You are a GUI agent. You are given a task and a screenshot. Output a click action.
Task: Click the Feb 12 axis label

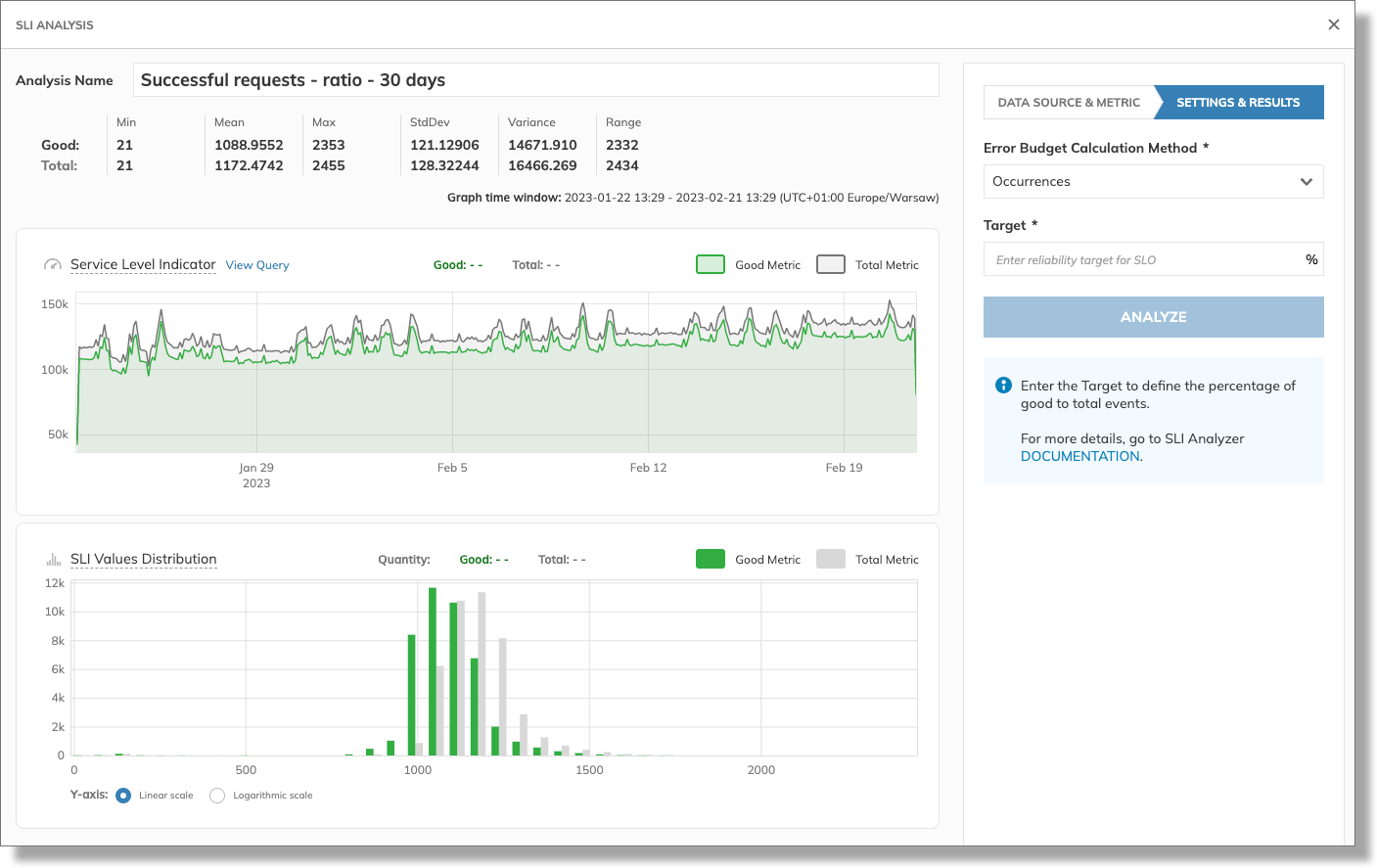[648, 468]
